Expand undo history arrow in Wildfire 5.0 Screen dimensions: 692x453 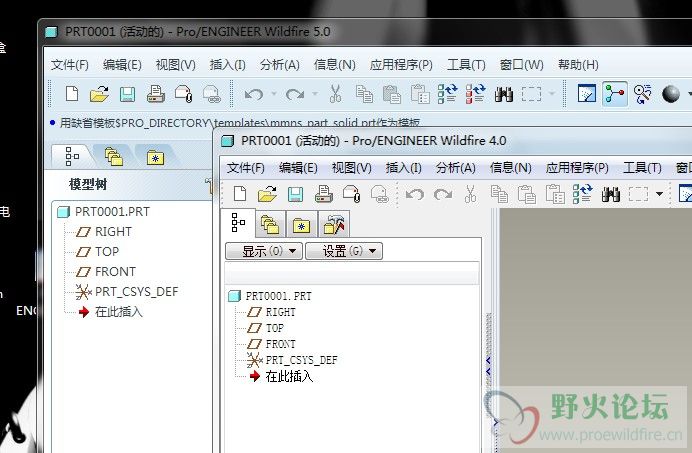(x=274, y=94)
